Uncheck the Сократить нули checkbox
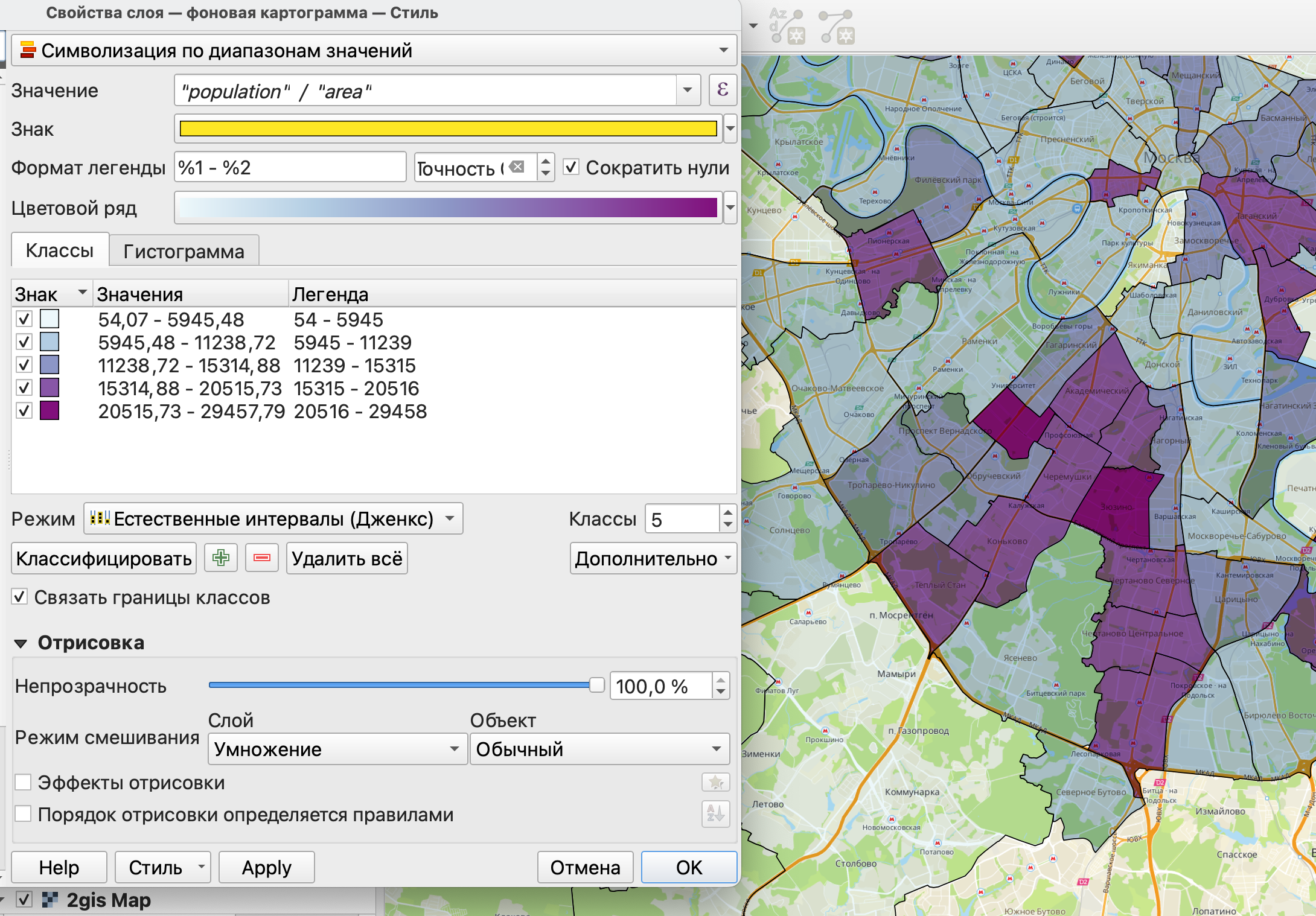 (x=571, y=167)
